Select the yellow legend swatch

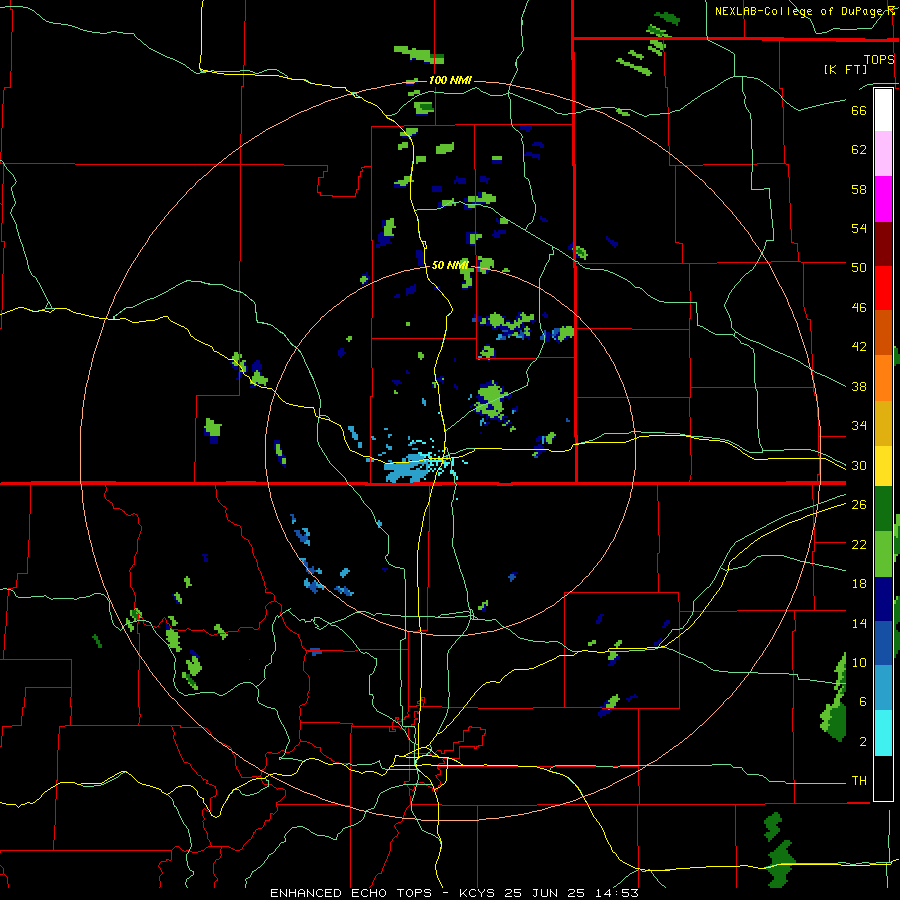pyautogui.click(x=883, y=465)
